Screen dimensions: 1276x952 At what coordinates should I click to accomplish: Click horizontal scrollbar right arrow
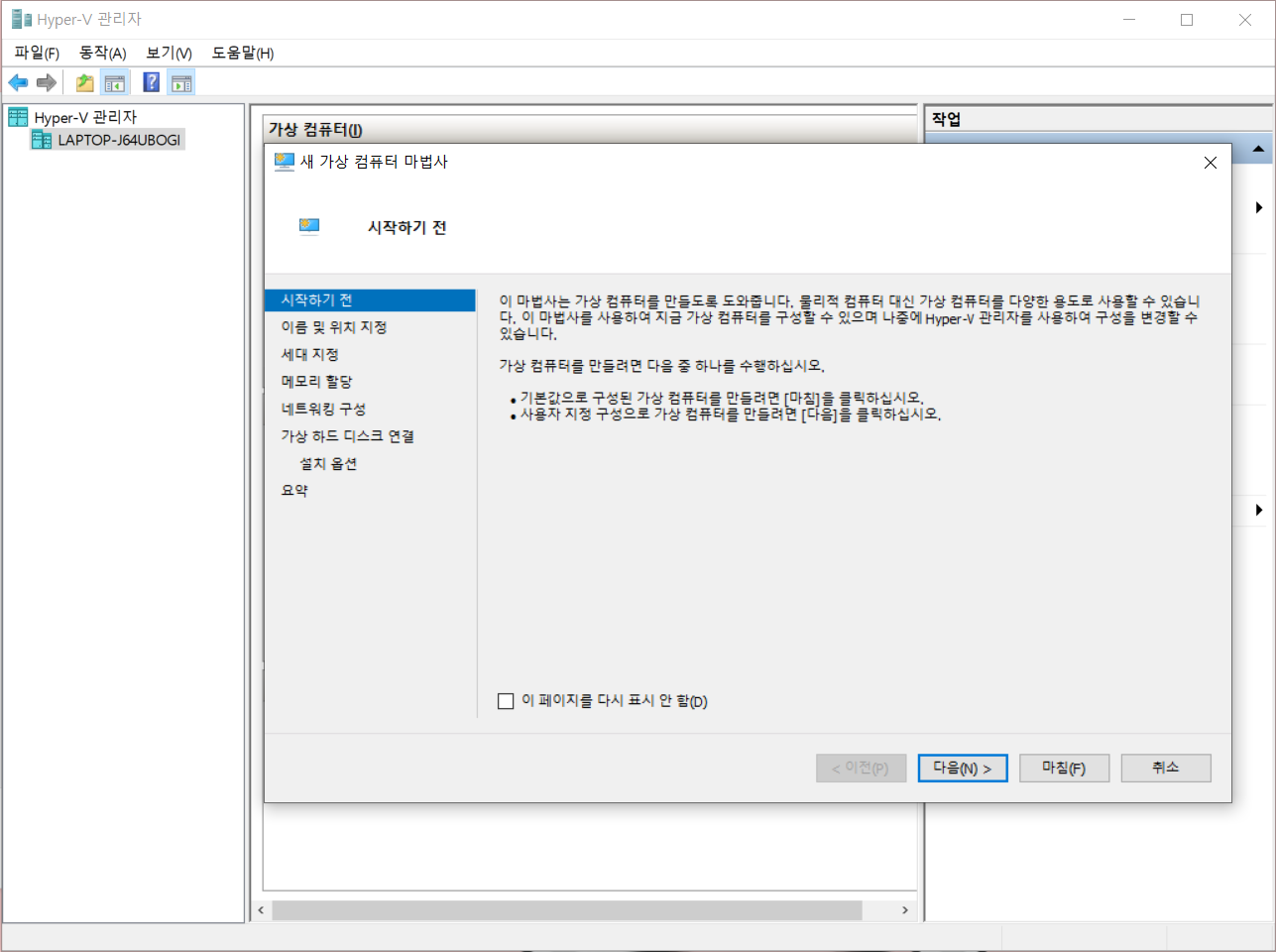tap(905, 910)
